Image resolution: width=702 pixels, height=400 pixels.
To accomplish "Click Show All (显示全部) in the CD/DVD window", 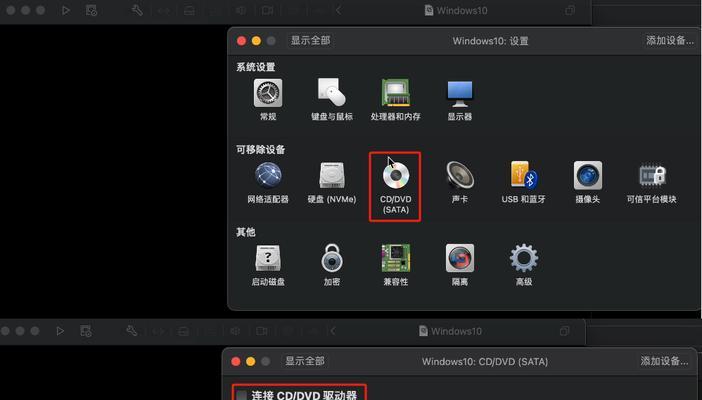I will tap(304, 361).
